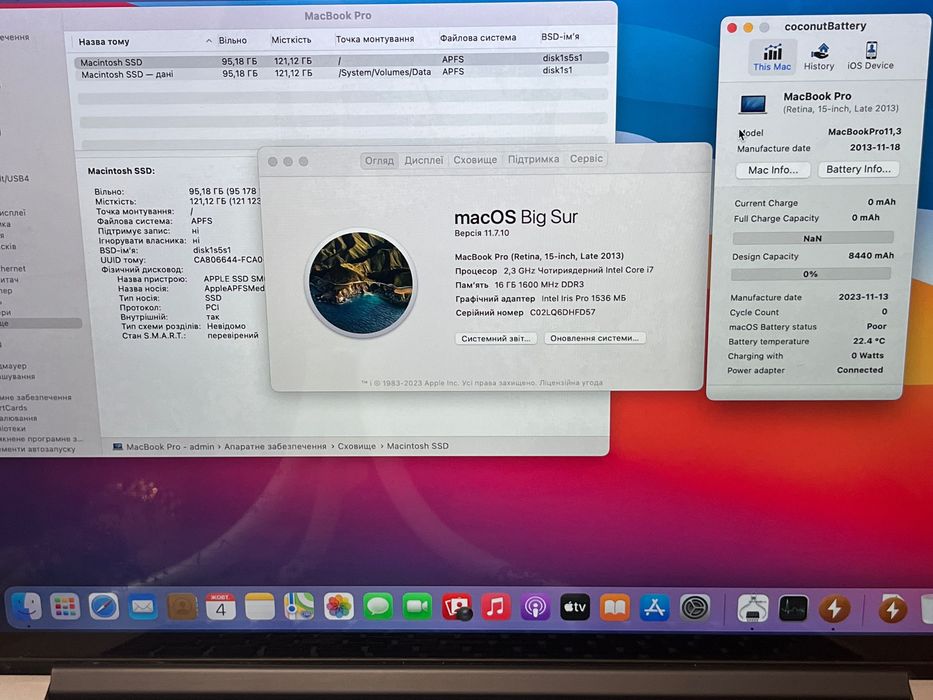Click the /System/Volumes/Data mount point cell
Image resolution: width=933 pixels, height=700 pixels.
pyautogui.click(x=384, y=72)
